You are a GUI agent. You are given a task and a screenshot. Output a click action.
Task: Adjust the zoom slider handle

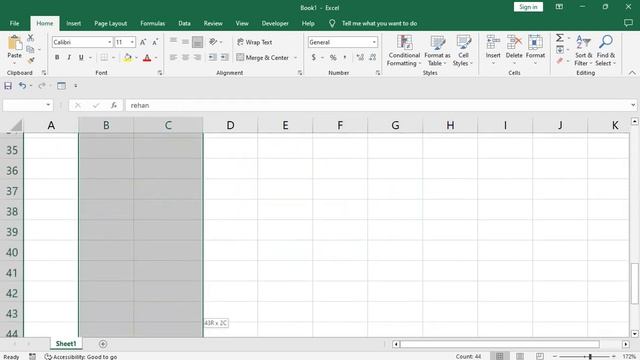(x=590, y=356)
